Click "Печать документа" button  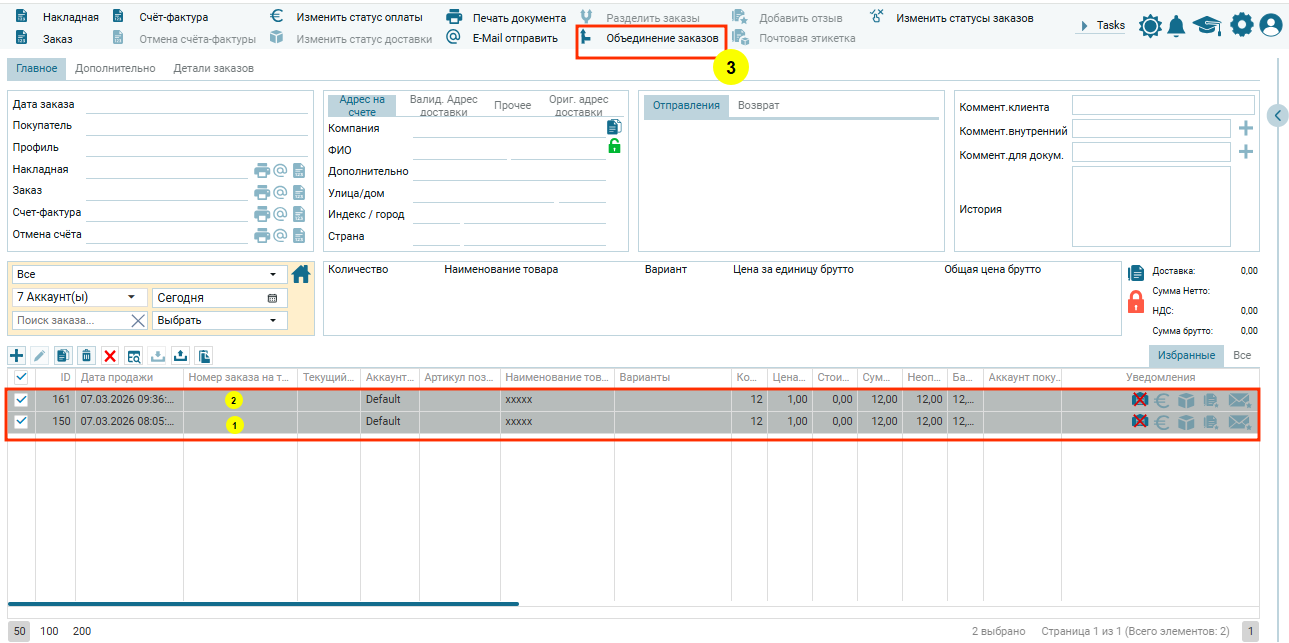pos(518,18)
